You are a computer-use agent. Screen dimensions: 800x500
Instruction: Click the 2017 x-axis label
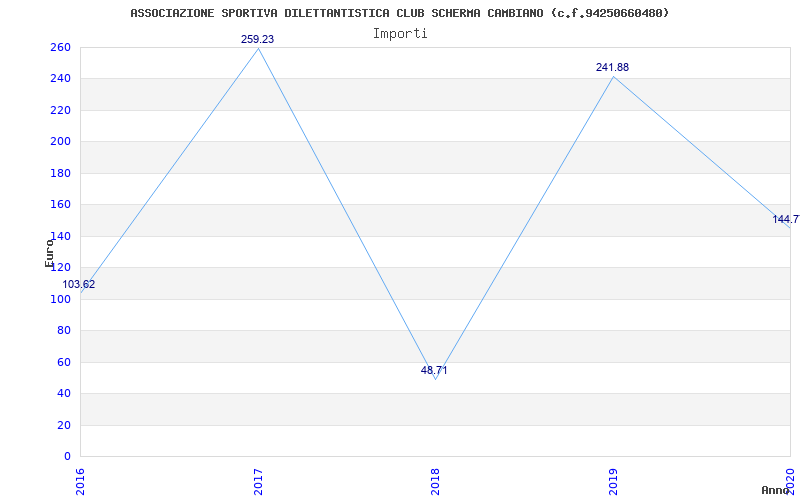(x=258, y=482)
